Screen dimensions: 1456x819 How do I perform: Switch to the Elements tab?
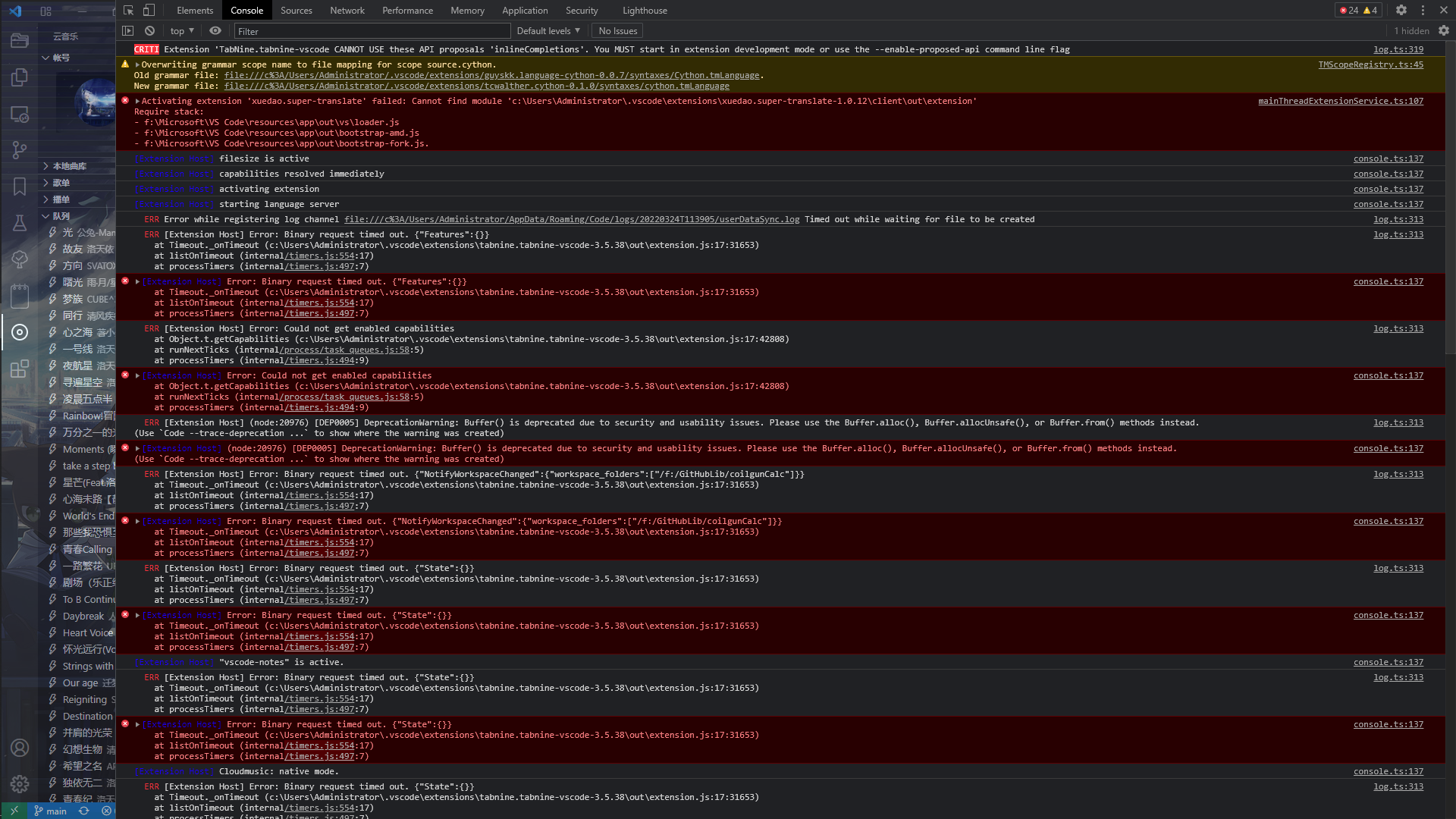click(195, 10)
